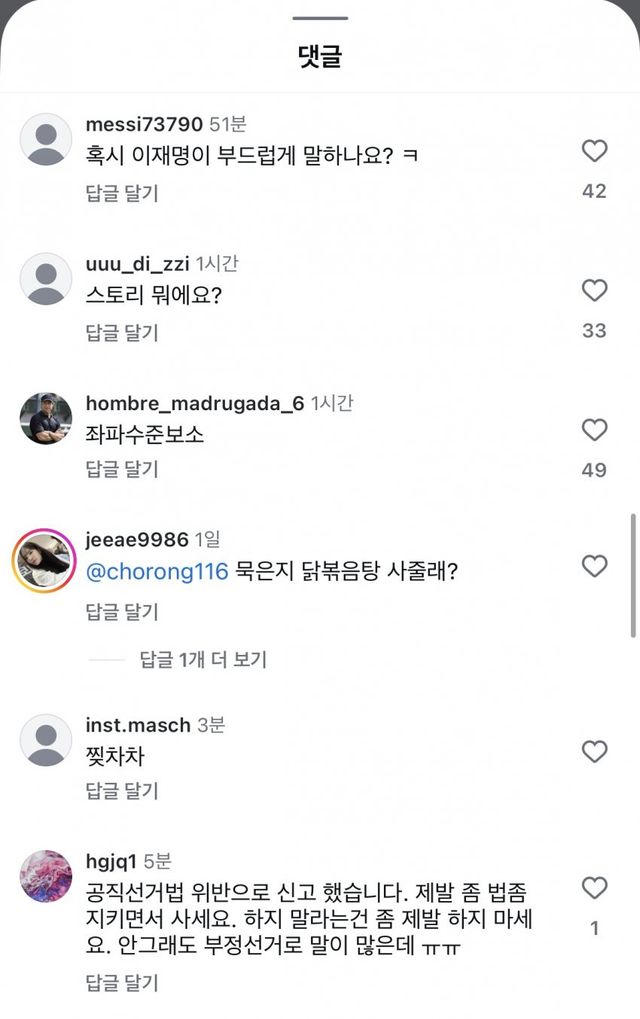Reply to the hgjq1 comment
640x1019 pixels.
click(122, 983)
